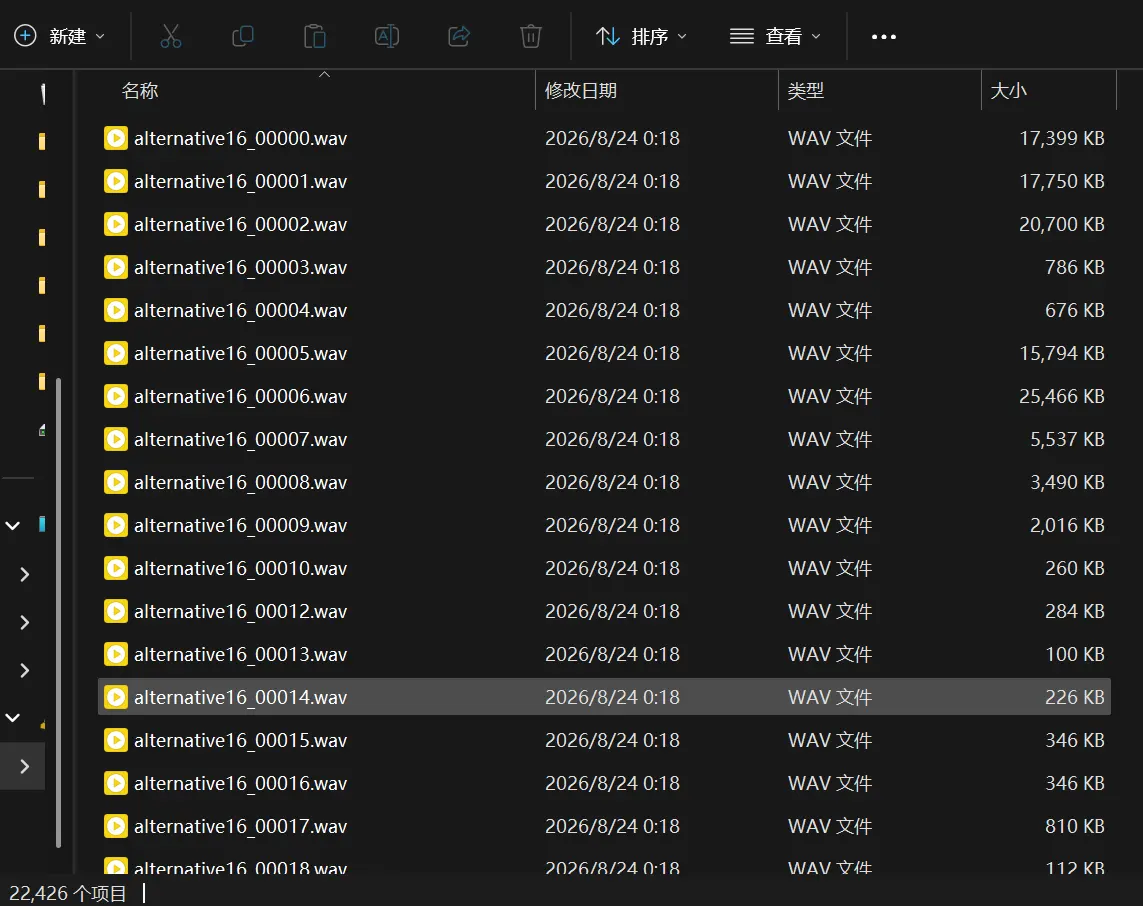The image size is (1143, 906).
Task: Click the 5,537 KB size cell
Action: (x=1067, y=439)
